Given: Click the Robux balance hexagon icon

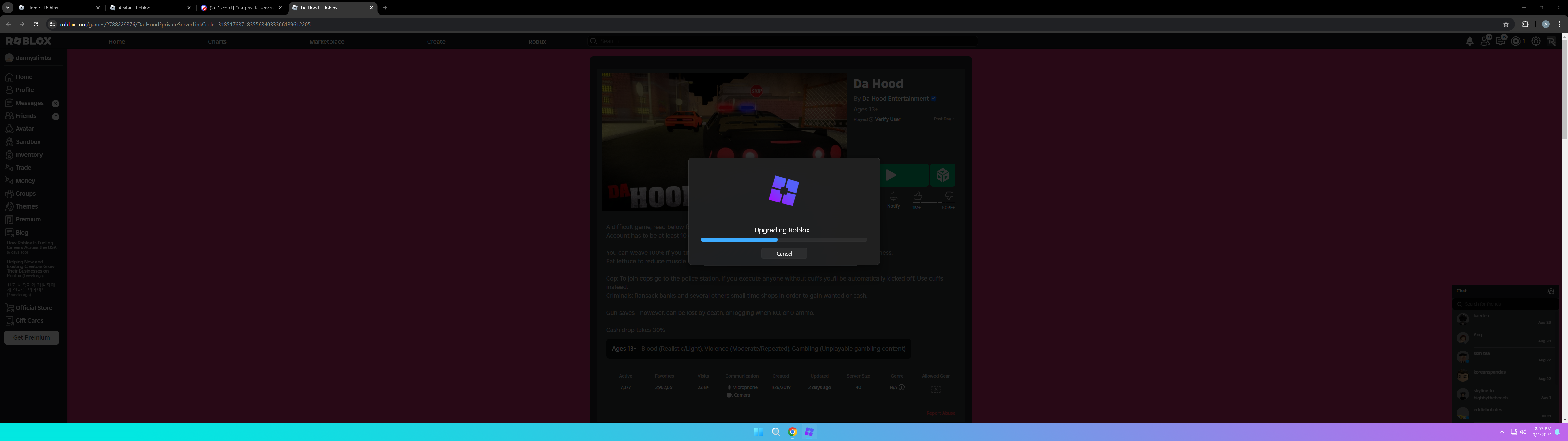Looking at the screenshot, I should [1516, 41].
